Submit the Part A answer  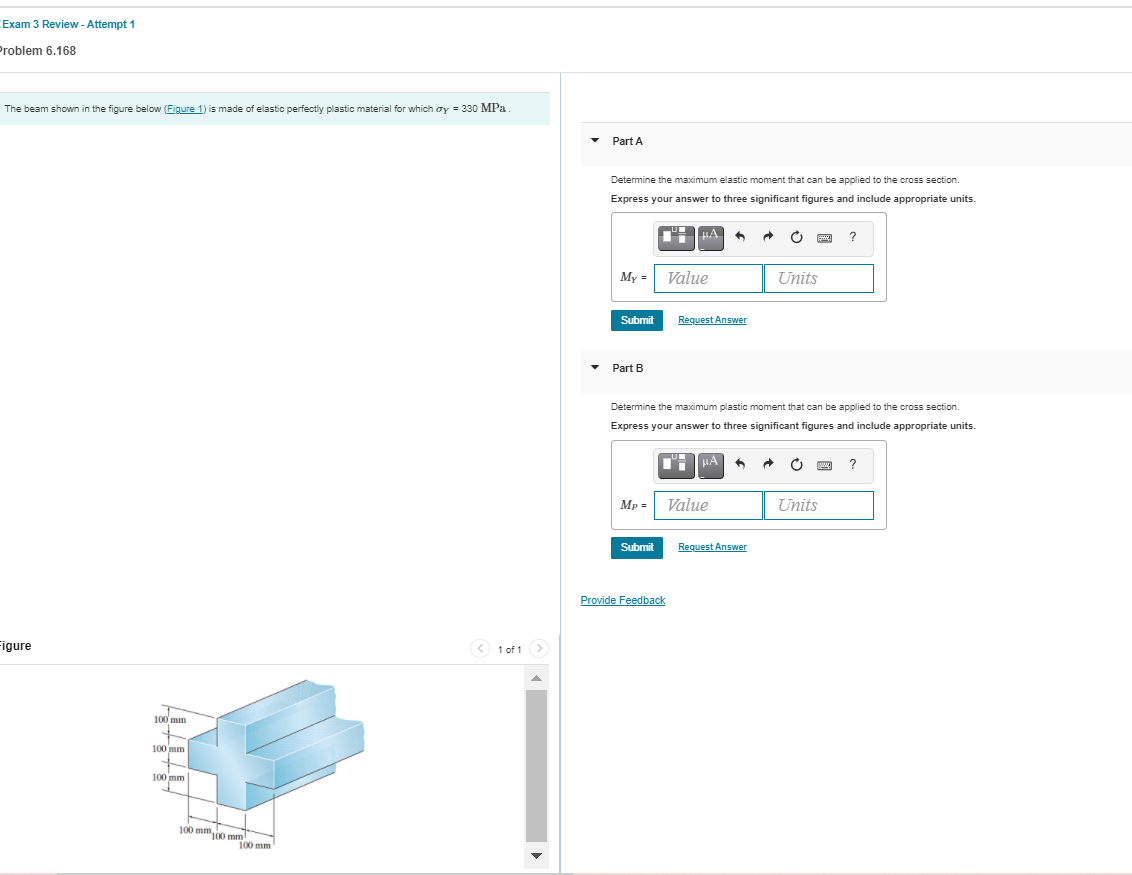[637, 321]
